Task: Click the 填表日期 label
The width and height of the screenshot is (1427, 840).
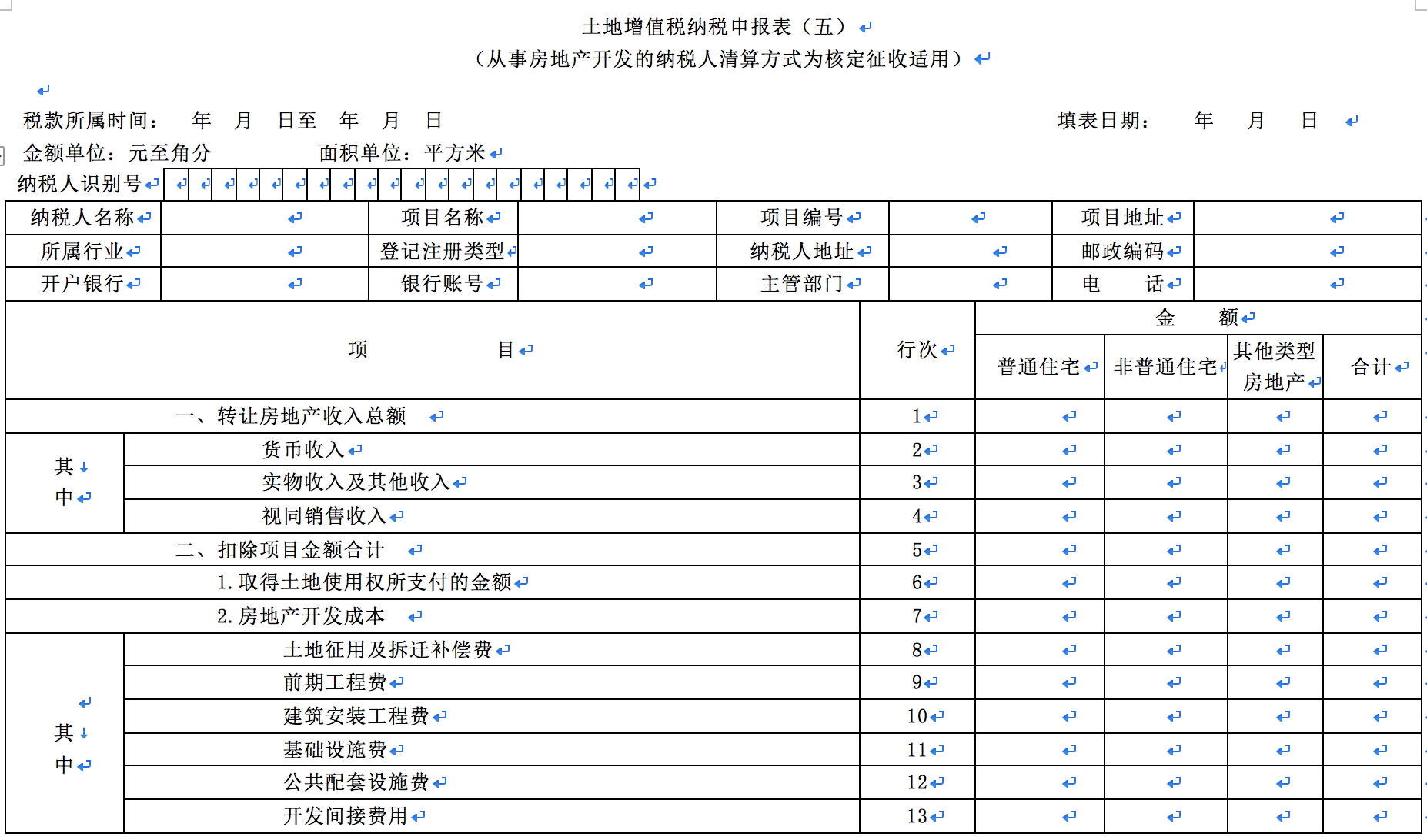Action: point(1105,121)
